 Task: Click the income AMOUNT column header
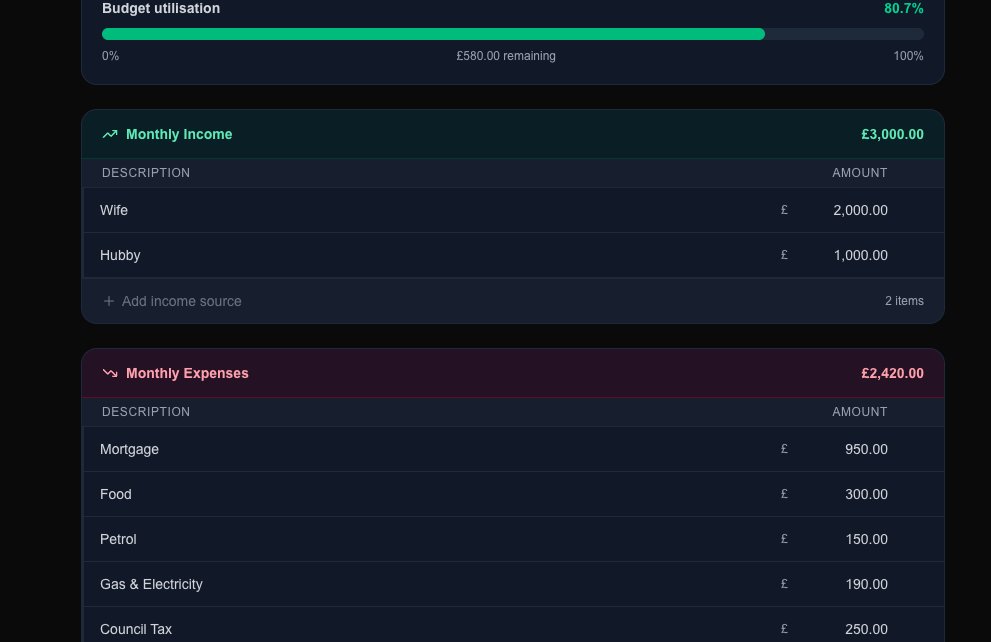click(860, 173)
